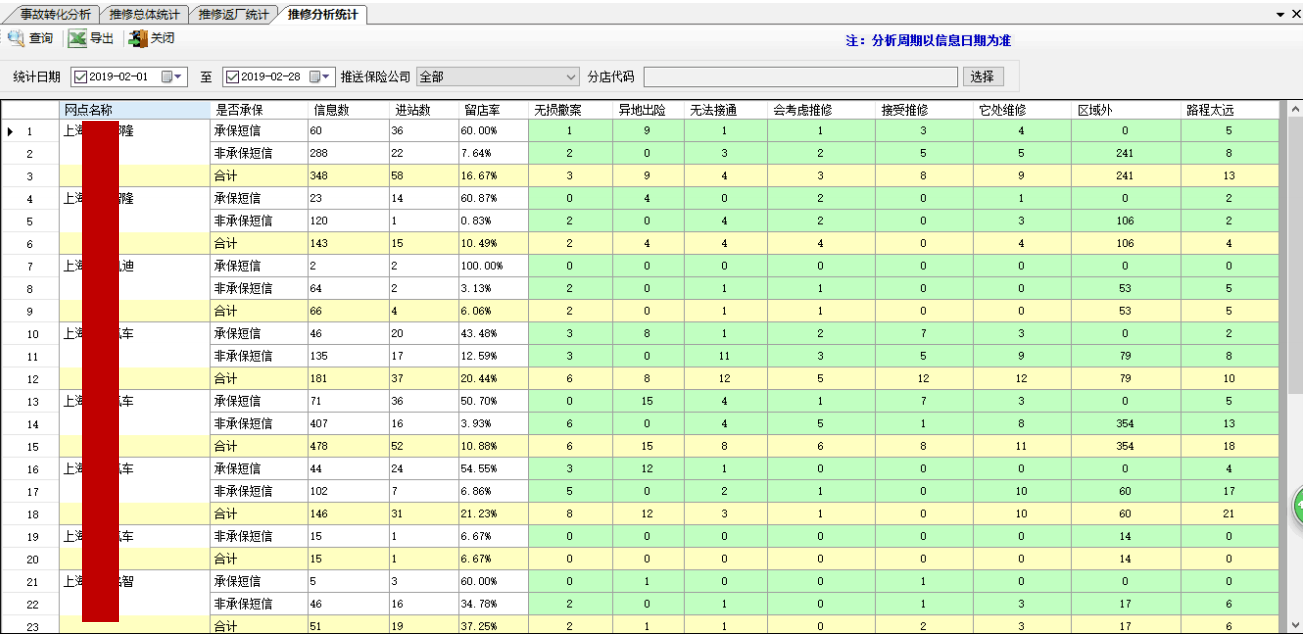
Task: Open the 推修总体统计 tab
Action: click(144, 15)
